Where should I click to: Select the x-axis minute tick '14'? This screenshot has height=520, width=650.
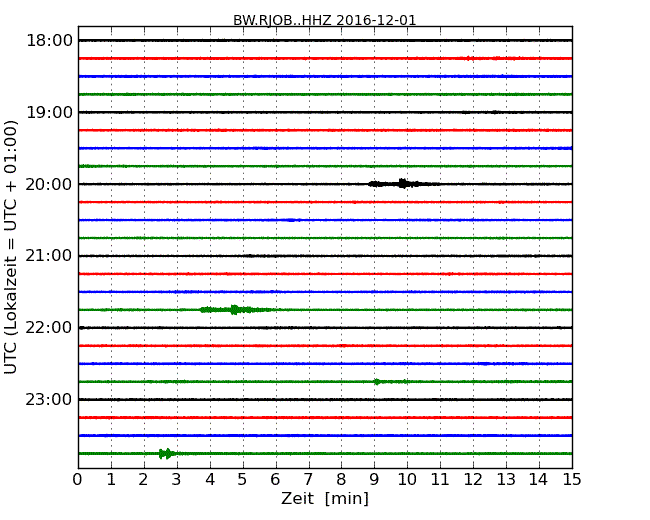[x=539, y=480]
